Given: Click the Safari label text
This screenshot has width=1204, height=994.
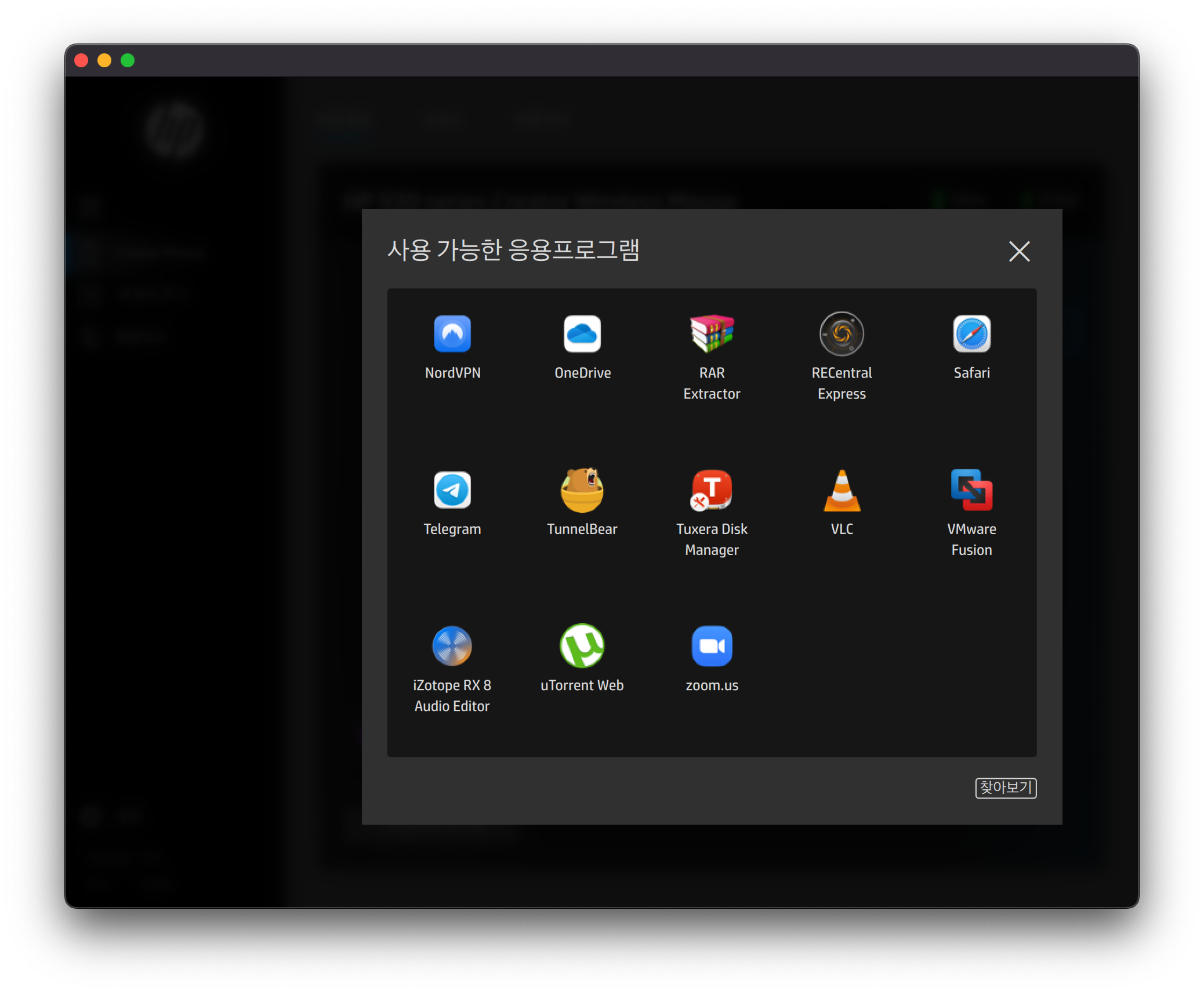Looking at the screenshot, I should (971, 373).
